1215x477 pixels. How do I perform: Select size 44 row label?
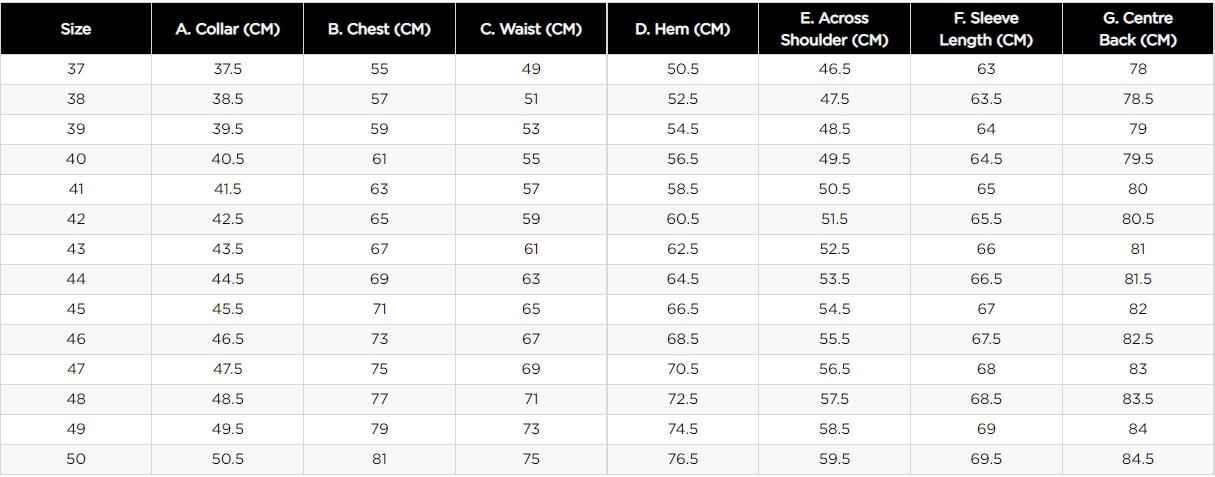pyautogui.click(x=76, y=279)
